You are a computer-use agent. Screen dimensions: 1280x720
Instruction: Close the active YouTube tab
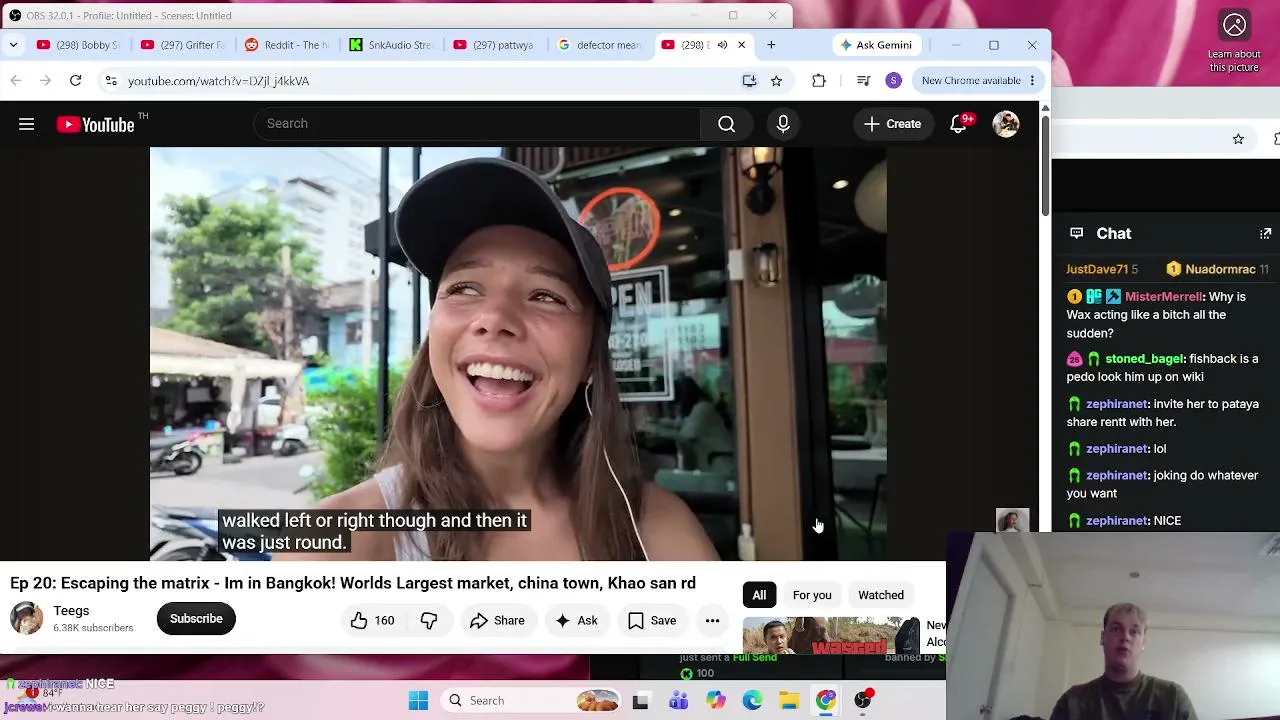pos(741,45)
